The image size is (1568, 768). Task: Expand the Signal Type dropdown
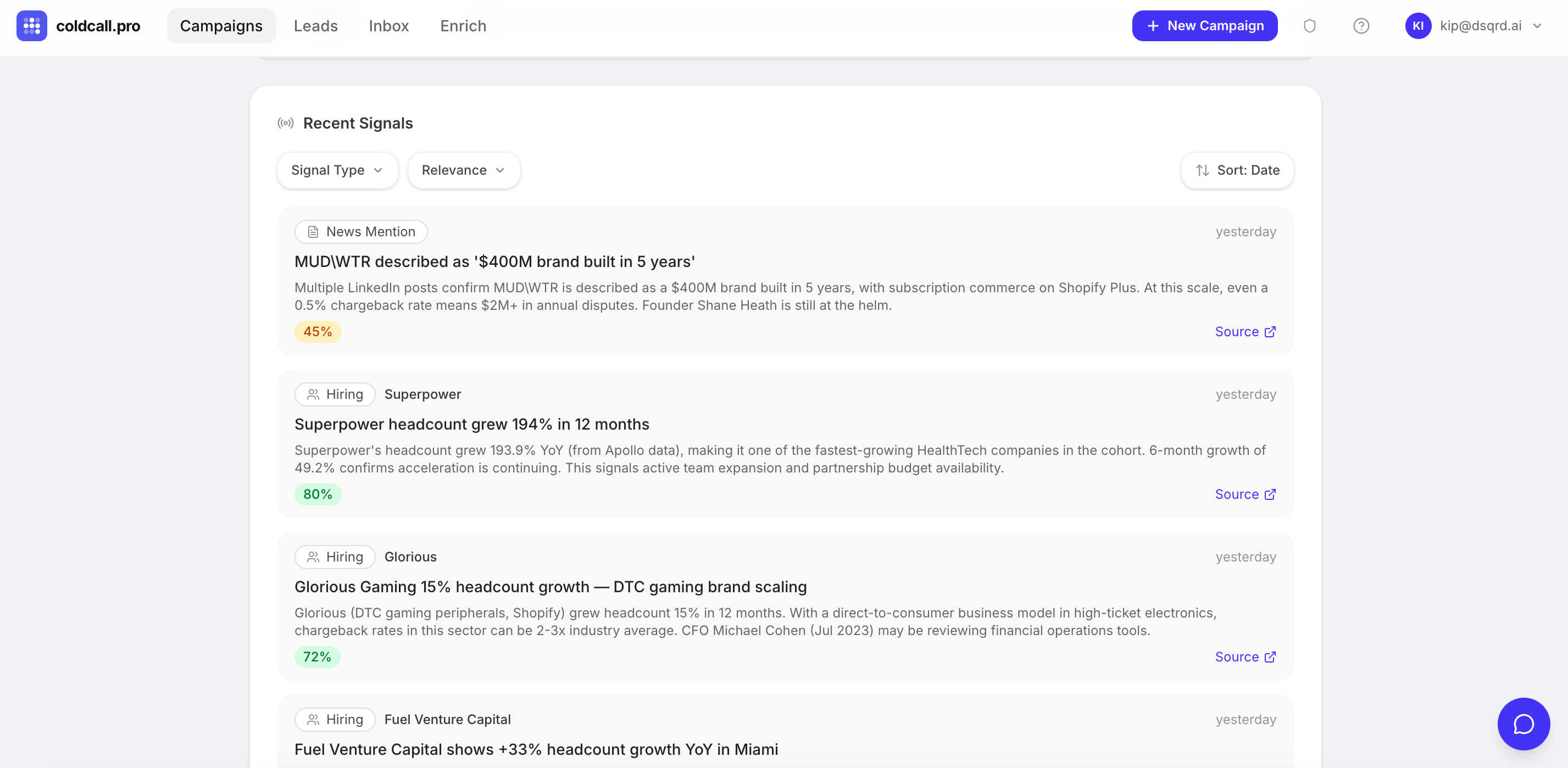pos(337,170)
